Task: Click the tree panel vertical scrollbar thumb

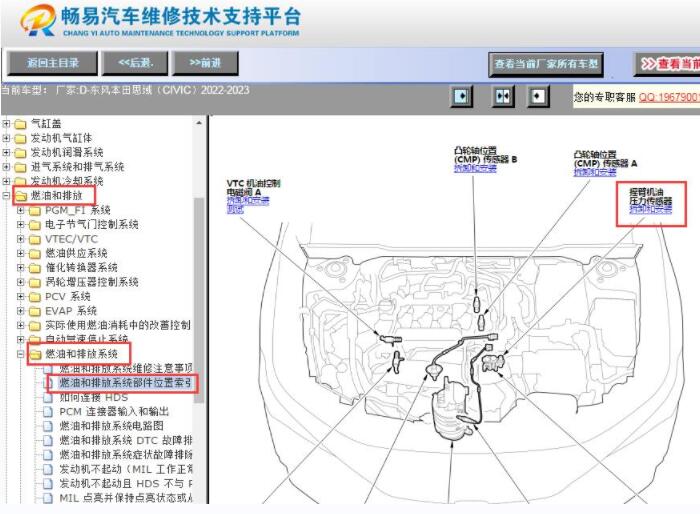Action: point(199,299)
